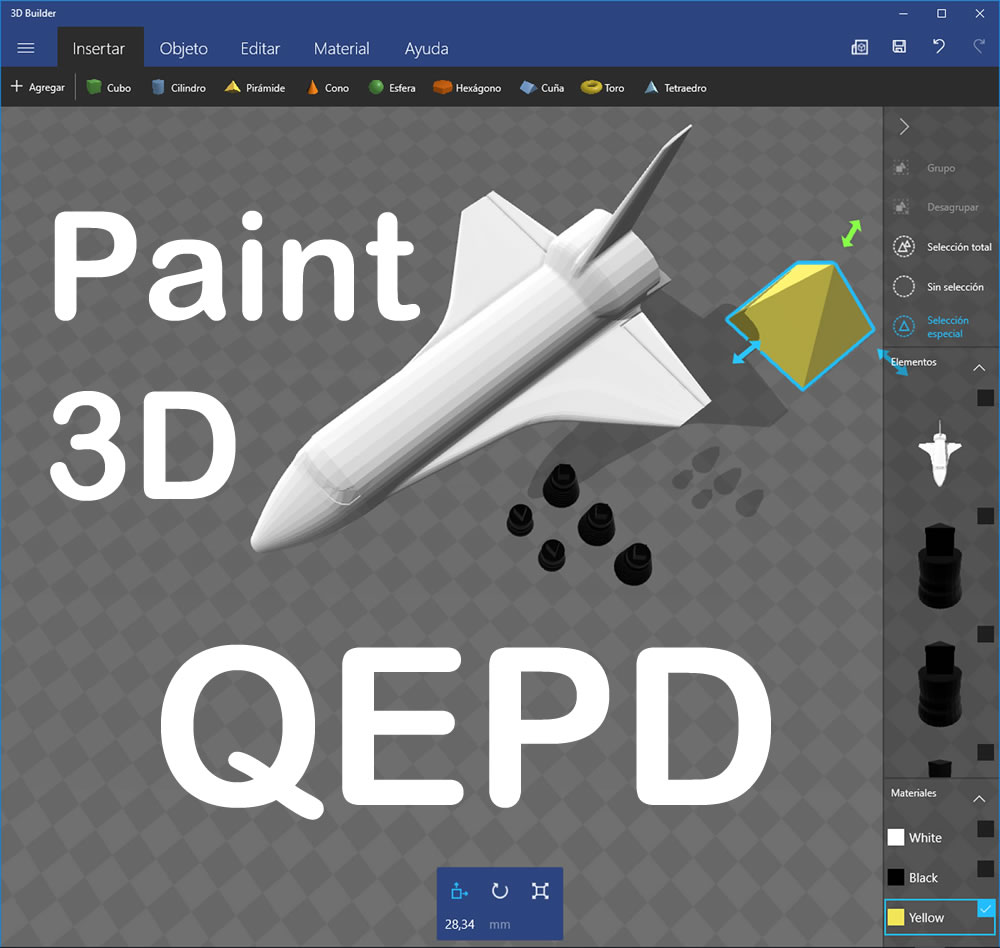The image size is (1000, 948).
Task: Open the Editar tab
Action: pos(260,48)
